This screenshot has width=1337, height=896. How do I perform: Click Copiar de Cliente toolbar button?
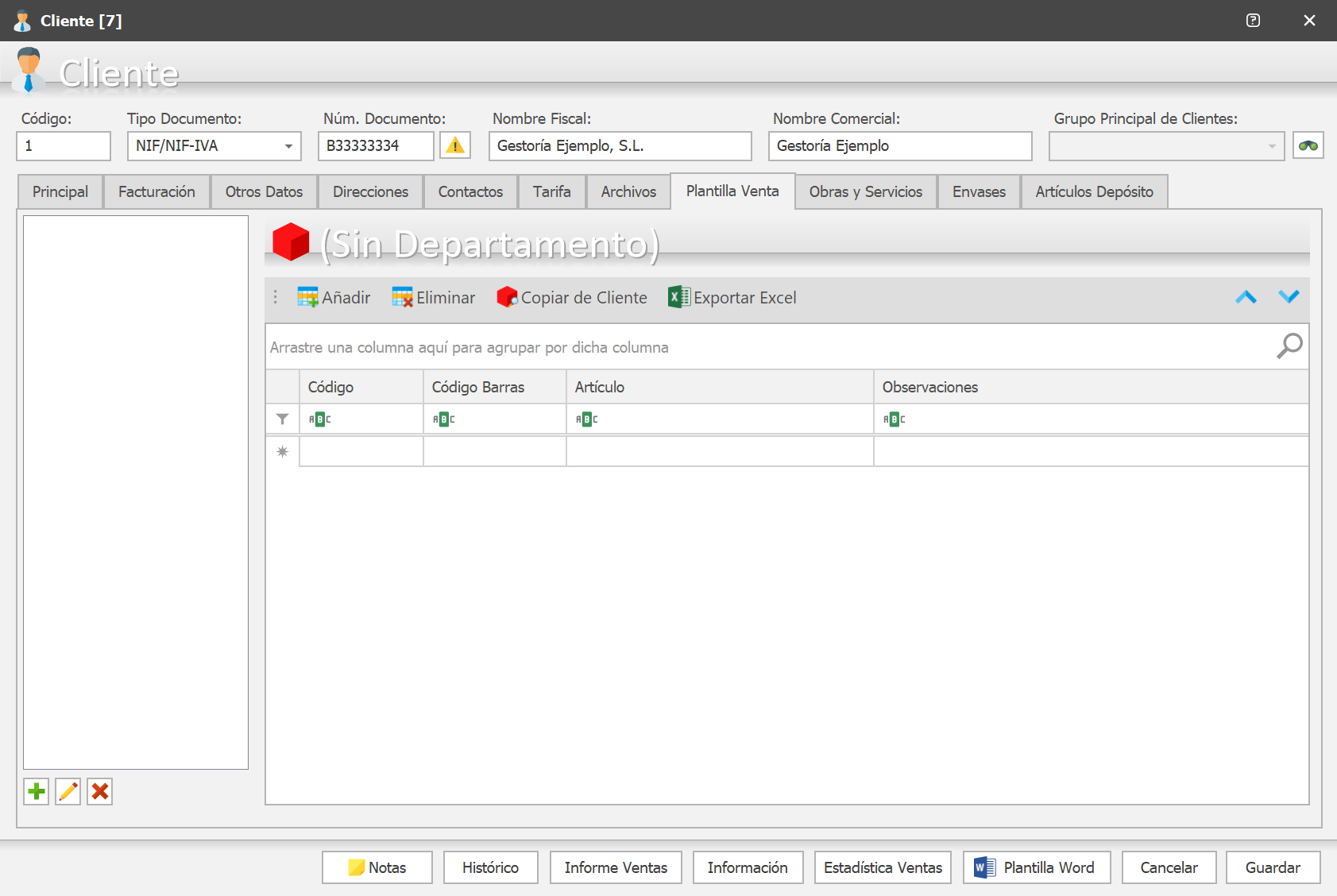(572, 297)
